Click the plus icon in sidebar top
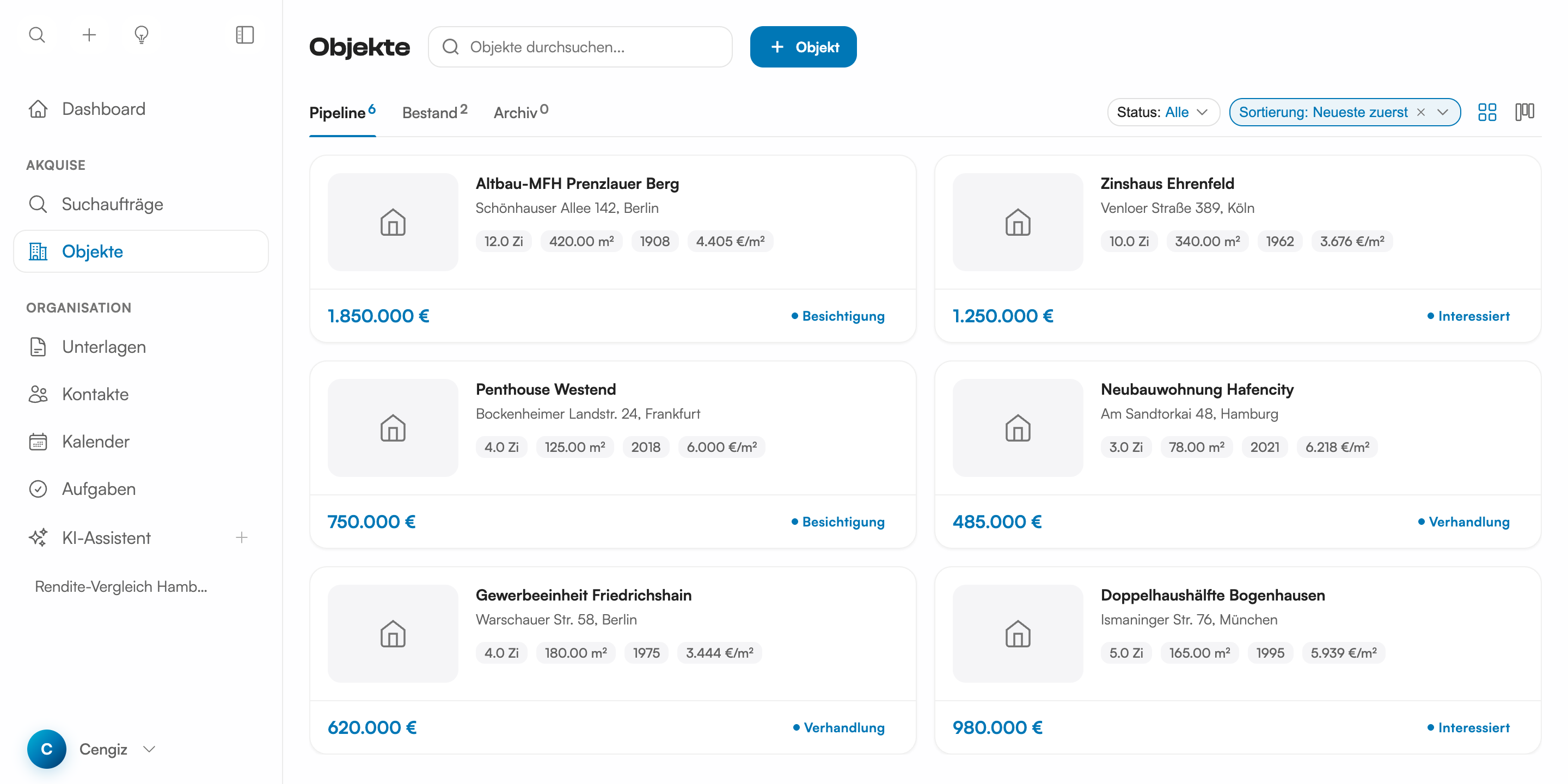Image resolution: width=1568 pixels, height=784 pixels. click(x=89, y=35)
